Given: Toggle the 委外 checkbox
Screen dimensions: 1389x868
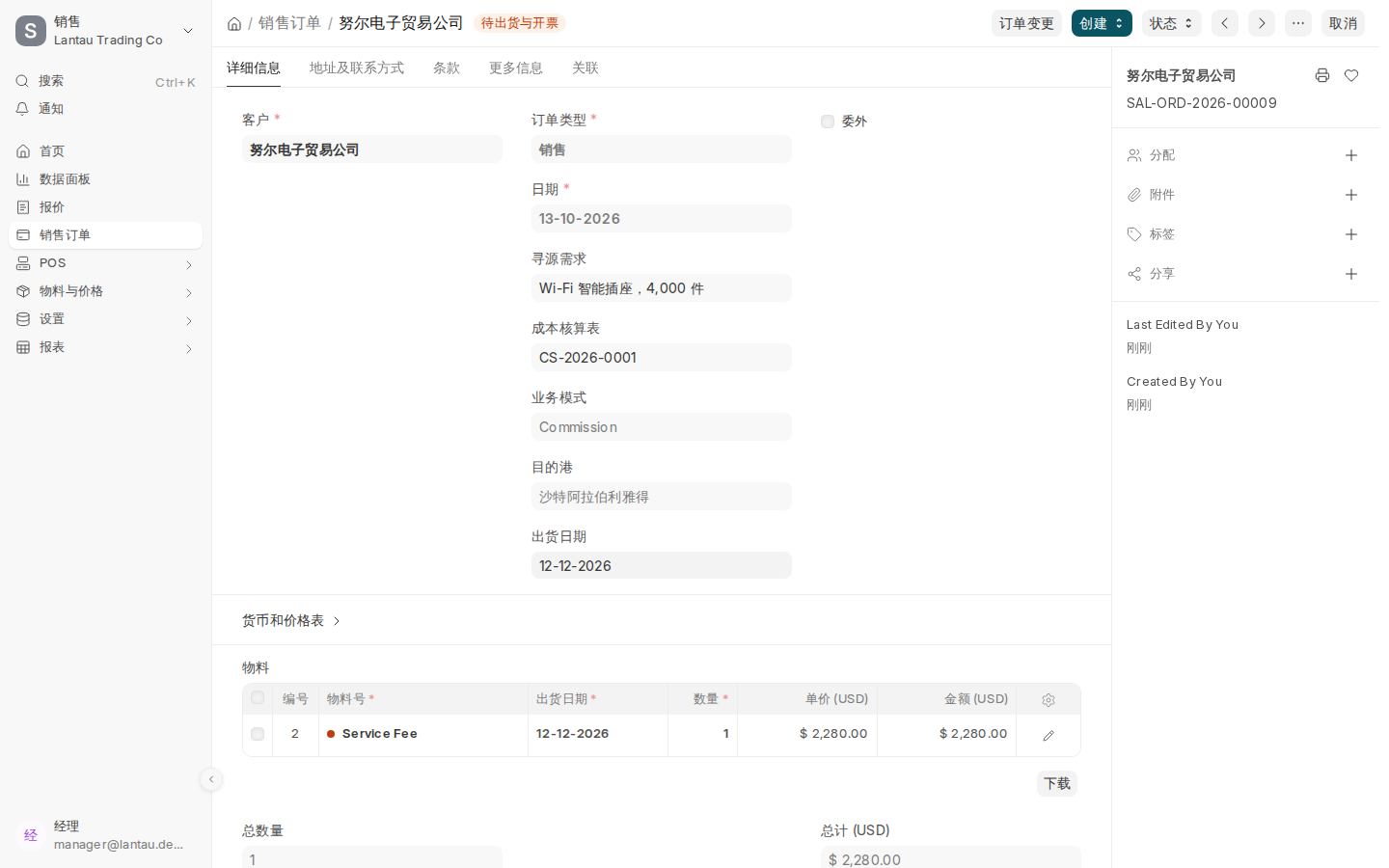Looking at the screenshot, I should tap(828, 122).
